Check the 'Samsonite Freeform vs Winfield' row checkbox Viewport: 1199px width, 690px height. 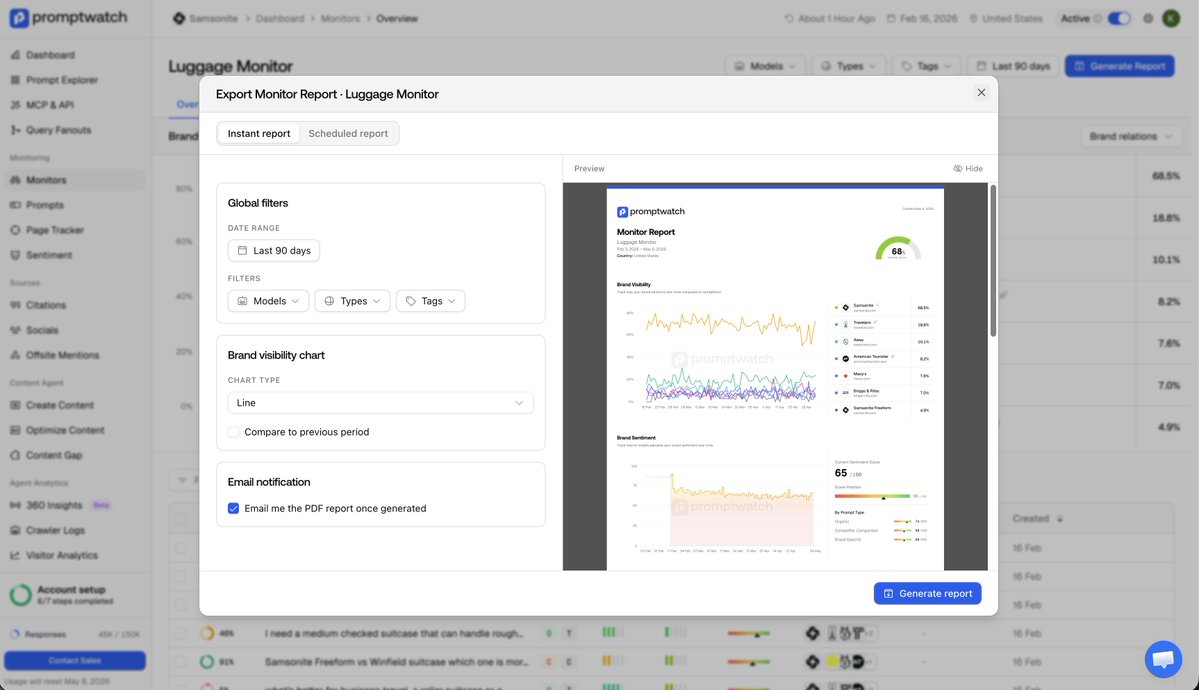tap(180, 662)
